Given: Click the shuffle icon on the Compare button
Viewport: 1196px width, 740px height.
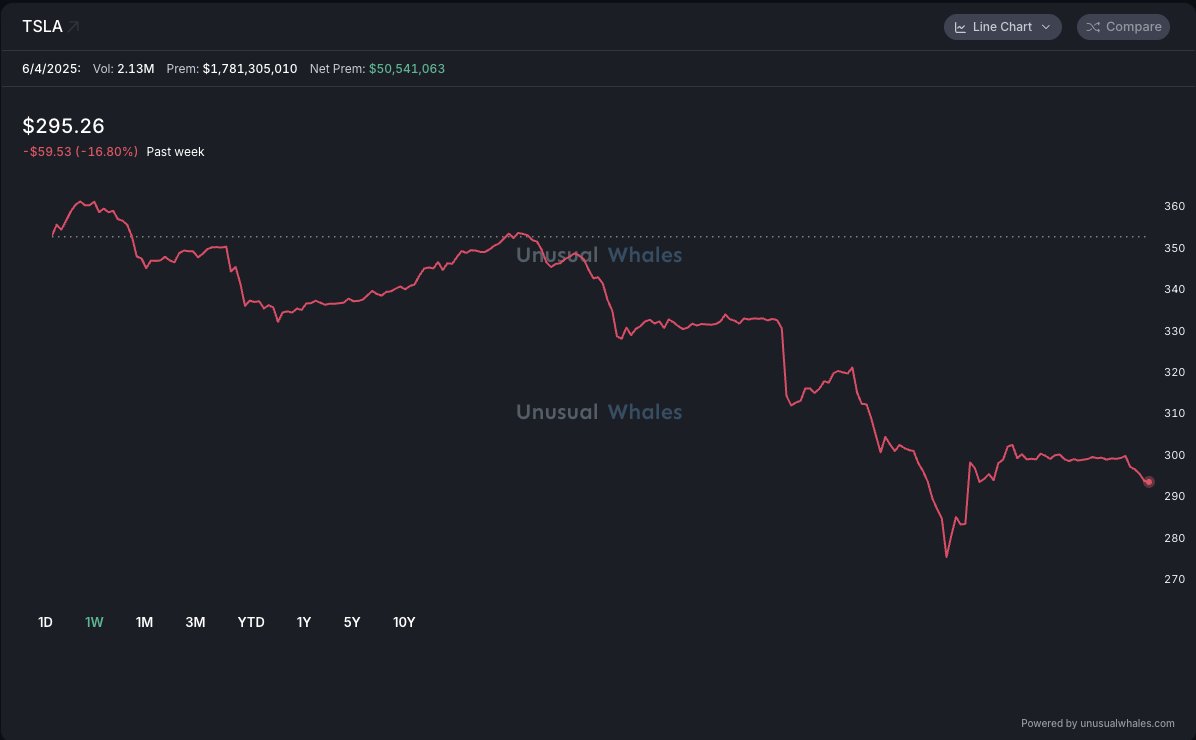Looking at the screenshot, I should point(1093,27).
